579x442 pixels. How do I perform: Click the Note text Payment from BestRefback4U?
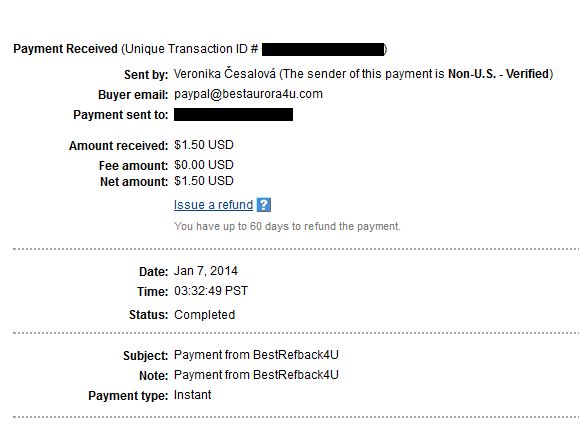tap(256, 375)
